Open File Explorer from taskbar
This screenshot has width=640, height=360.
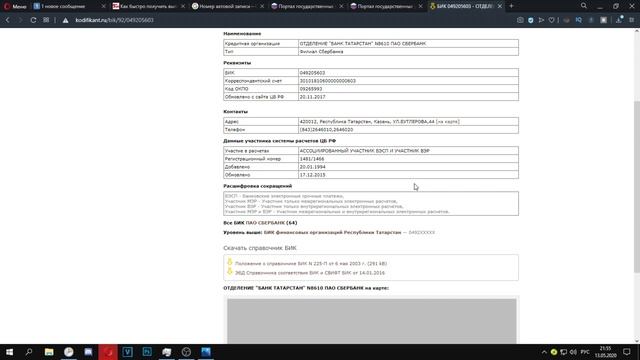tap(49, 352)
